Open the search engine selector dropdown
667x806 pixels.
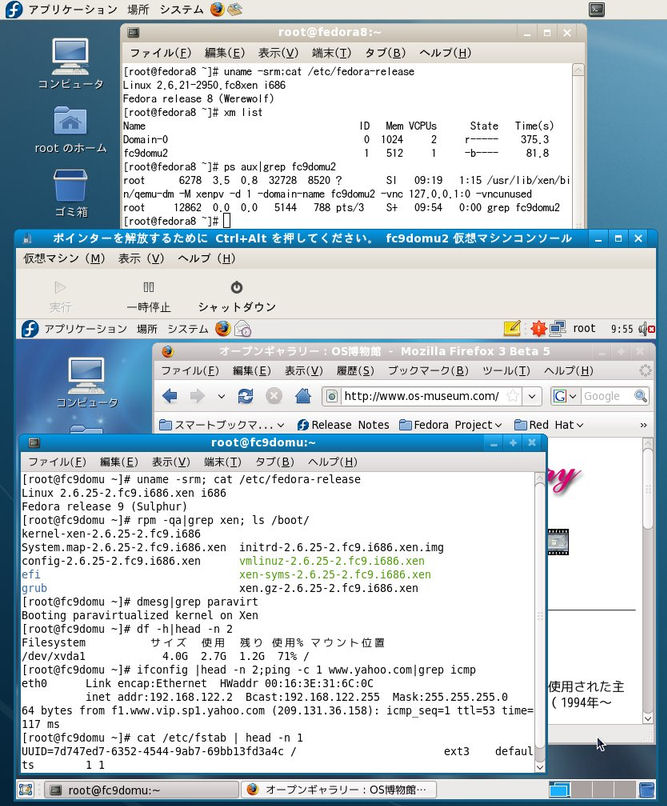coord(572,396)
